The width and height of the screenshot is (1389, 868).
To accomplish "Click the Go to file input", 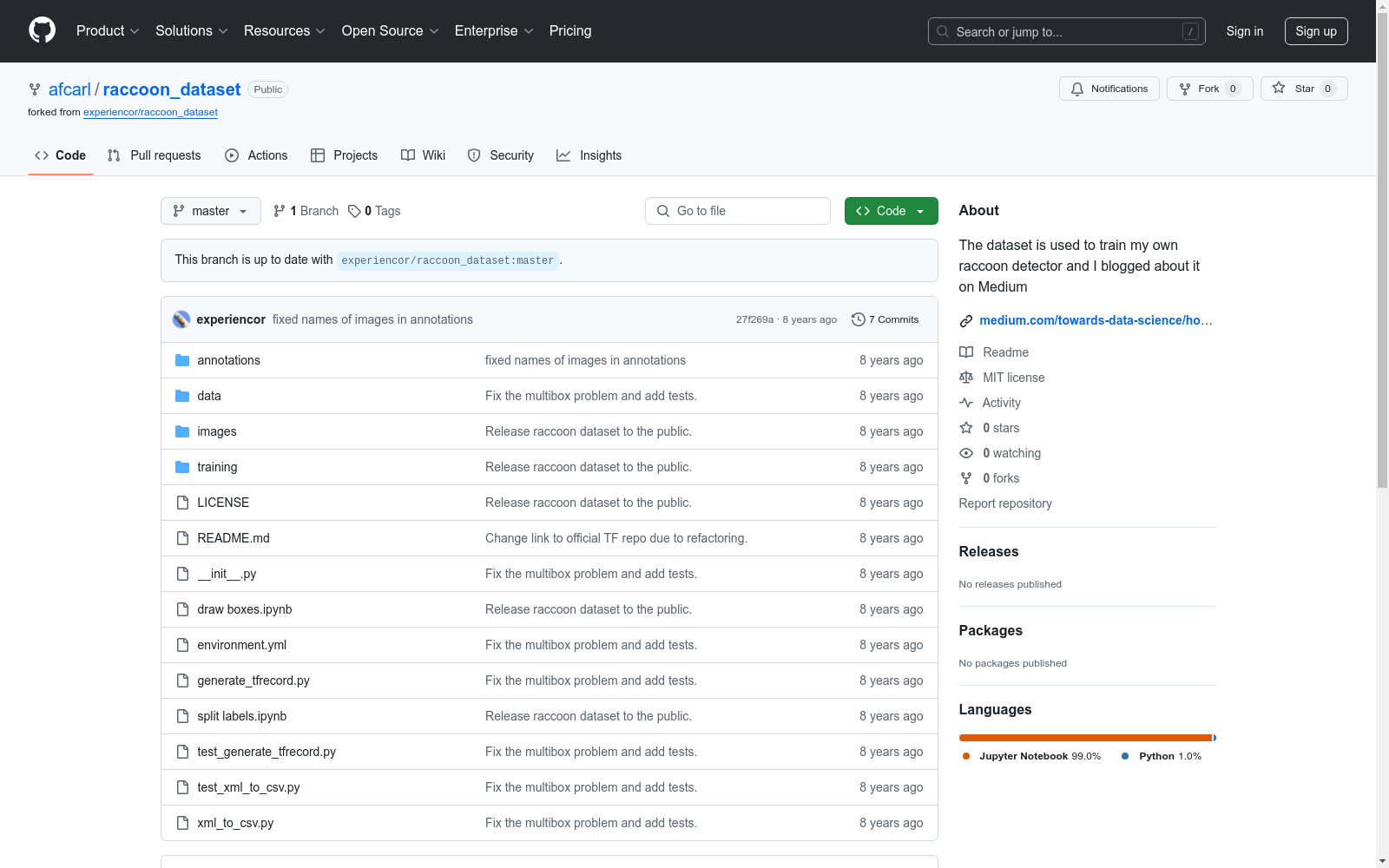I will 738,211.
